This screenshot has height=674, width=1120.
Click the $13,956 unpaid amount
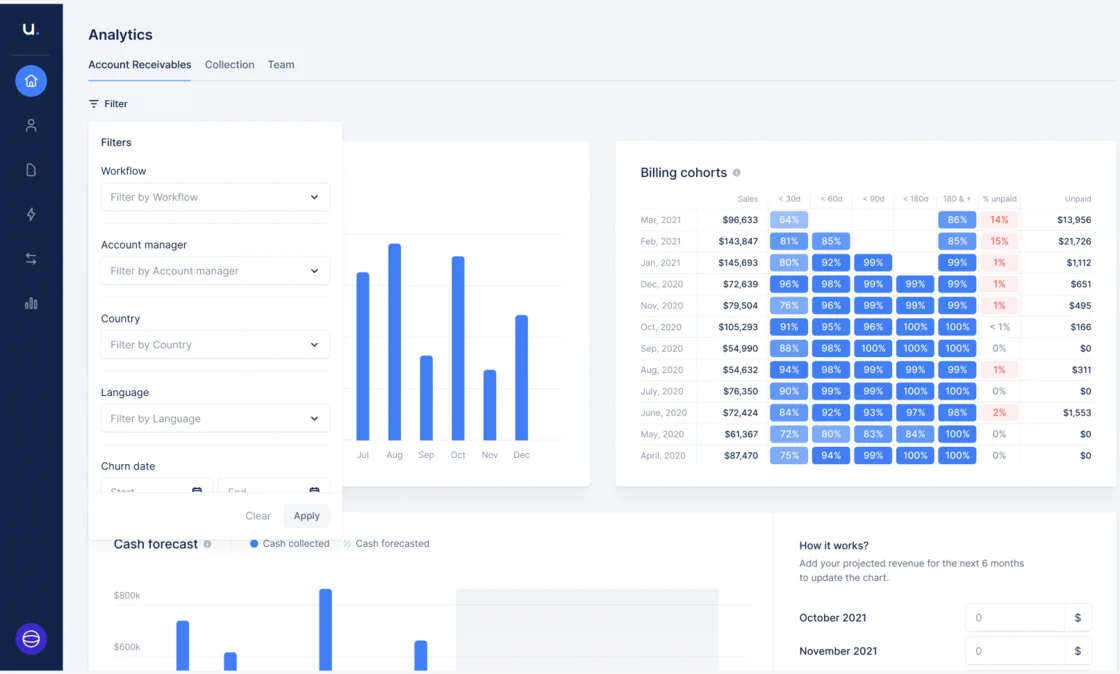[x=1074, y=220]
